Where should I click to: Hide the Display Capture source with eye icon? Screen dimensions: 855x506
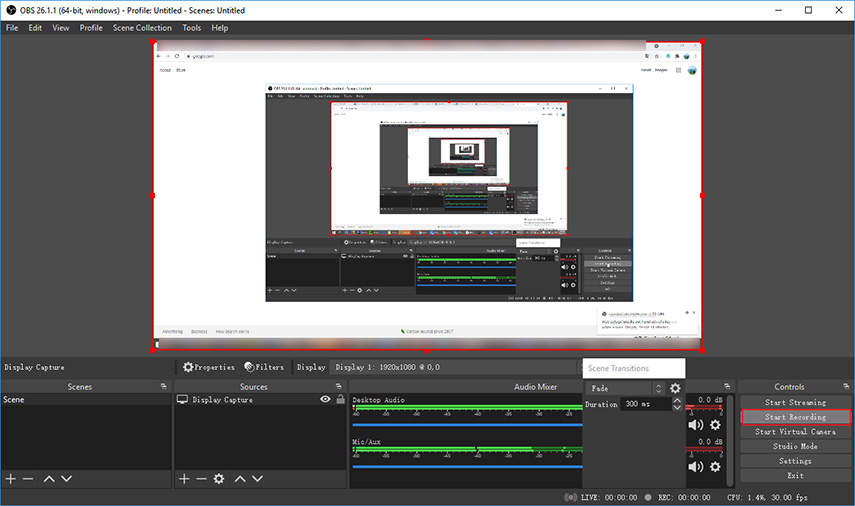[325, 400]
